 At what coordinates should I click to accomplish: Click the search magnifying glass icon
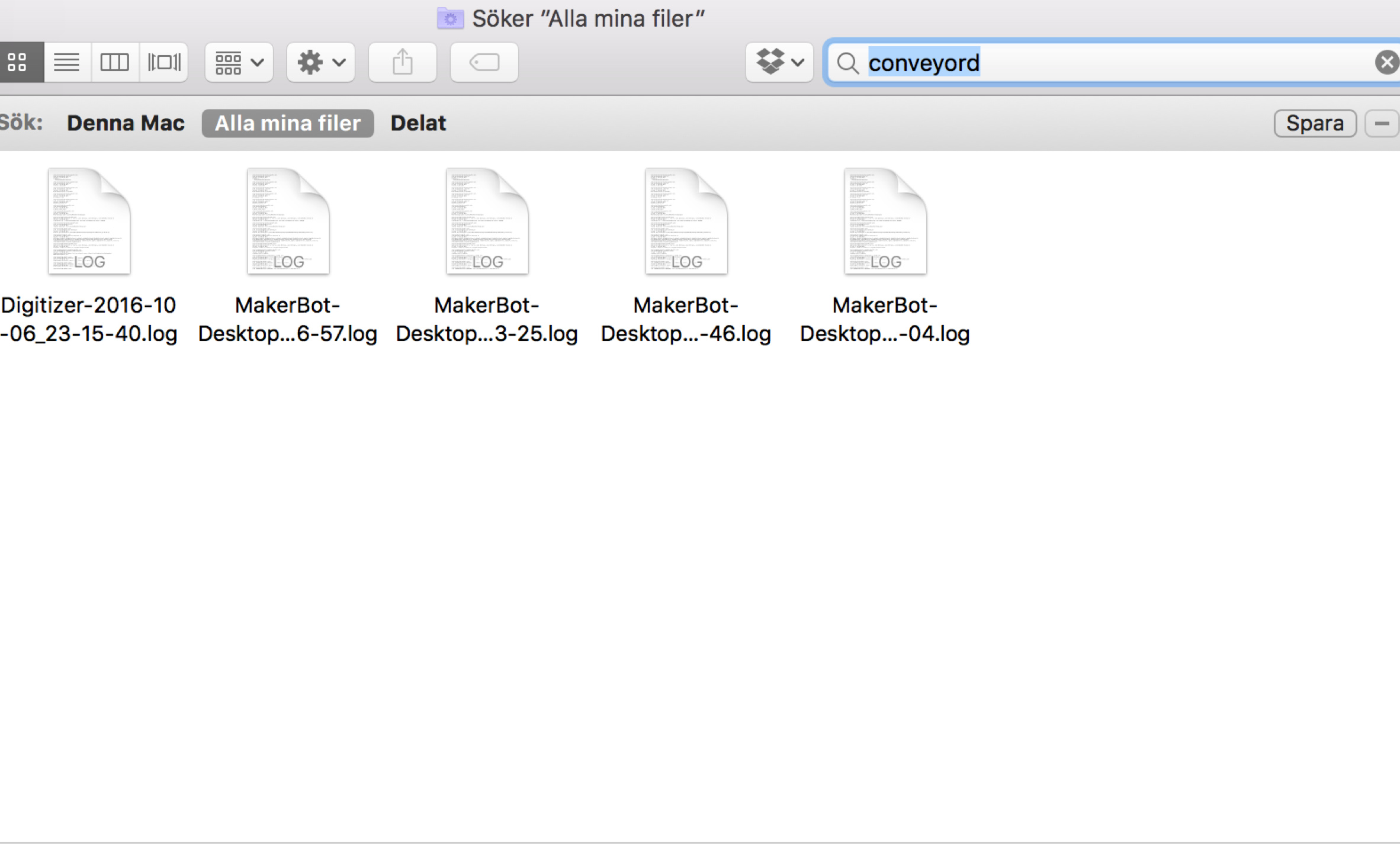point(847,63)
